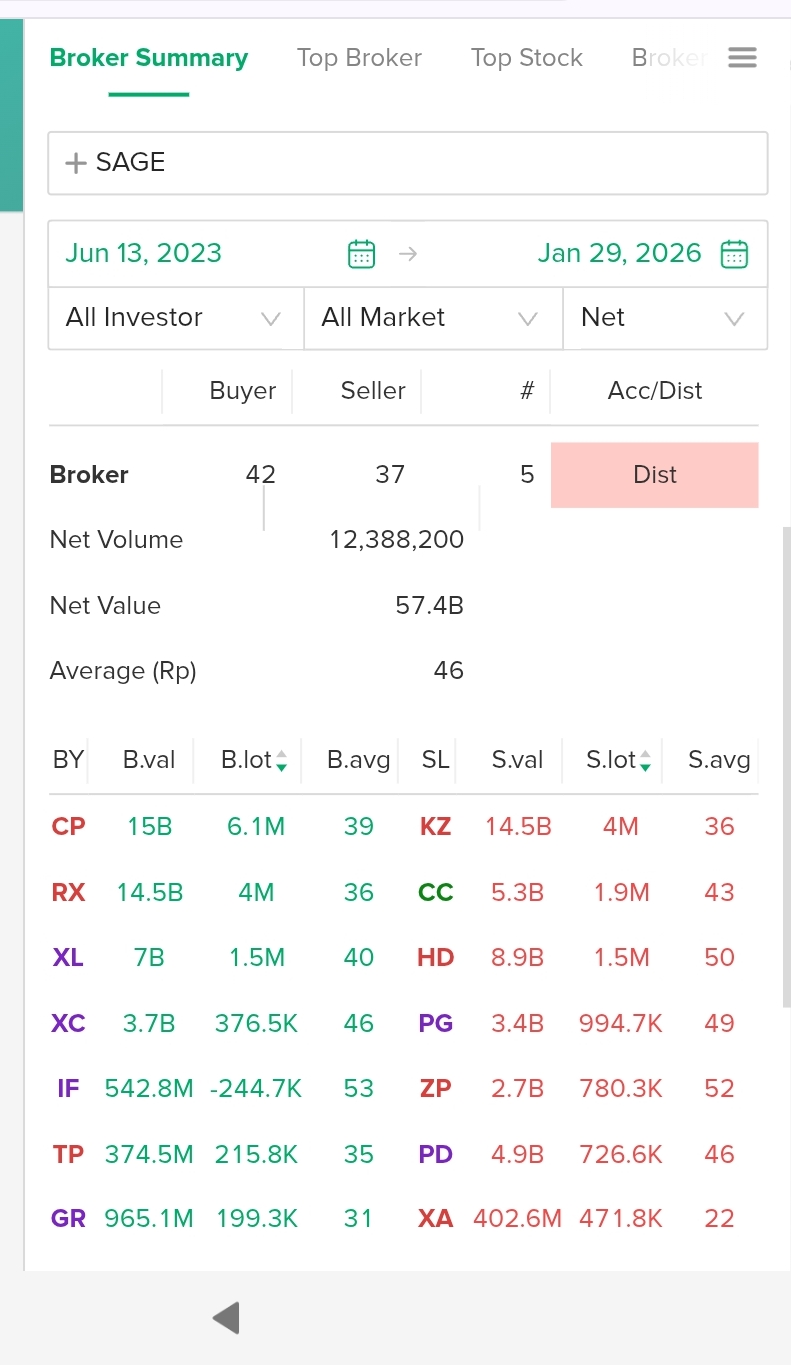The width and height of the screenshot is (791, 1365).
Task: Switch to the Top Stock tab
Action: tap(526, 58)
